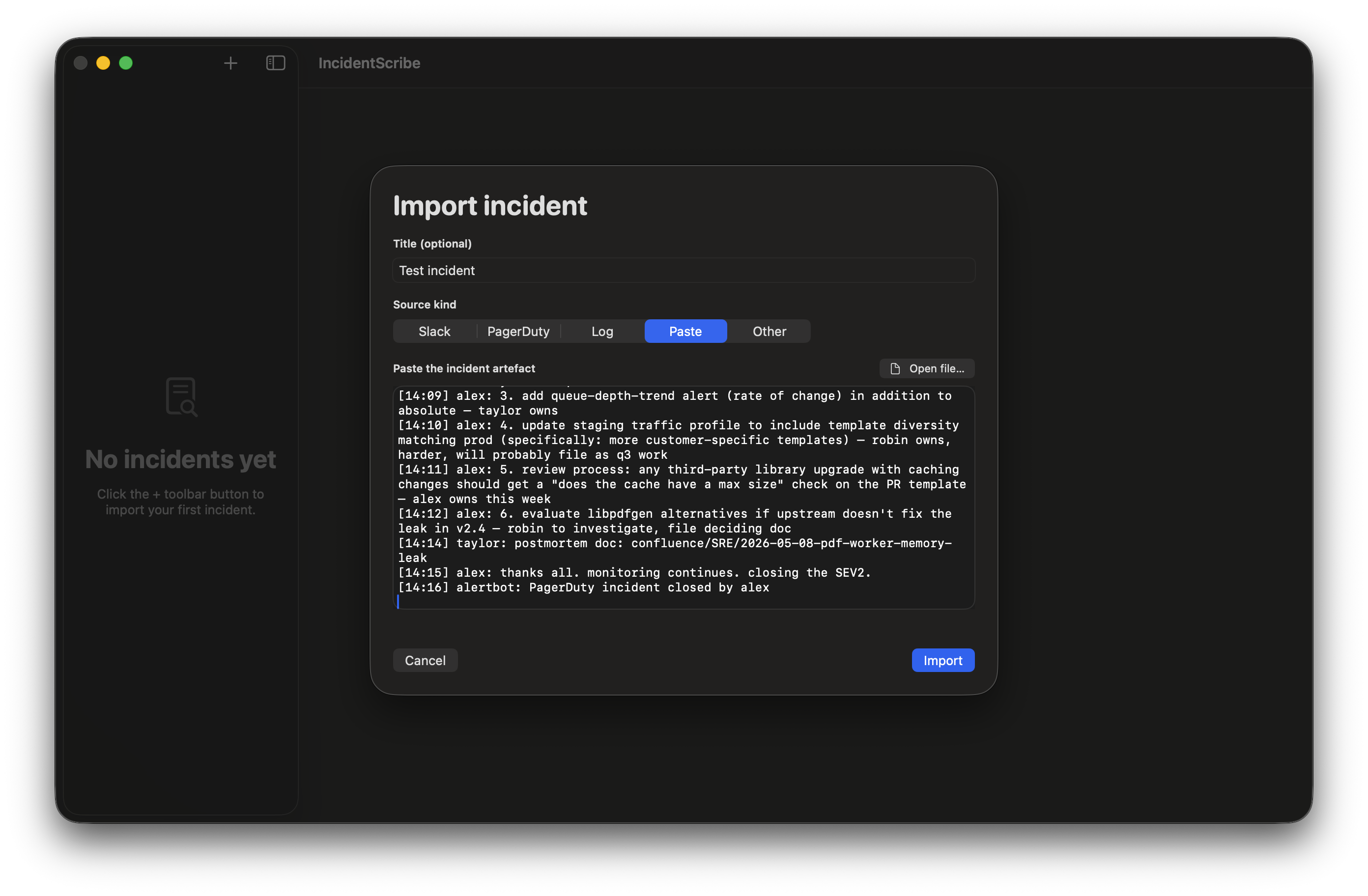1368x896 pixels.
Task: Click the 'No incidents yet' sidebar heading
Action: point(180,460)
